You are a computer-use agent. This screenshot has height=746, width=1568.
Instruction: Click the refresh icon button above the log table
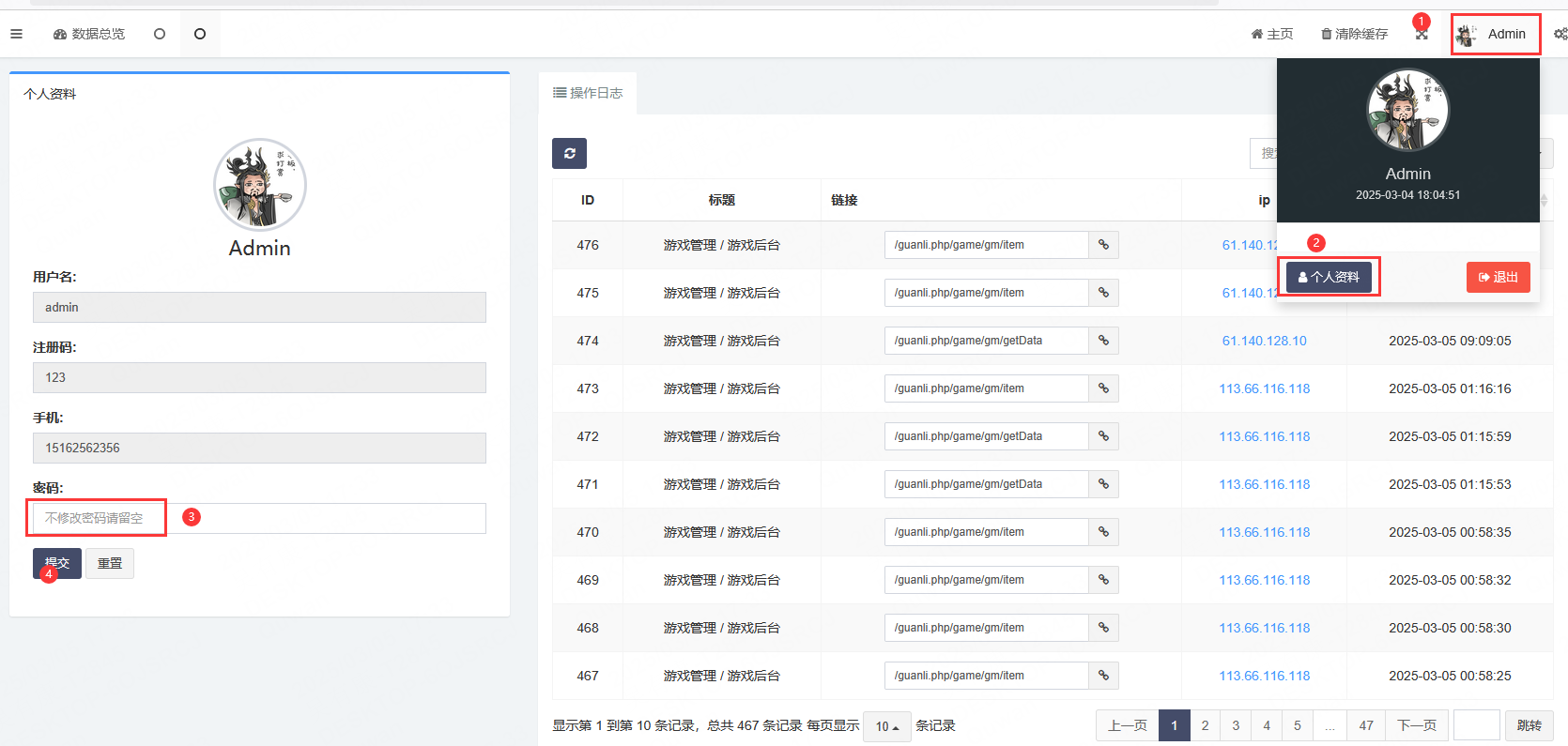(x=569, y=153)
